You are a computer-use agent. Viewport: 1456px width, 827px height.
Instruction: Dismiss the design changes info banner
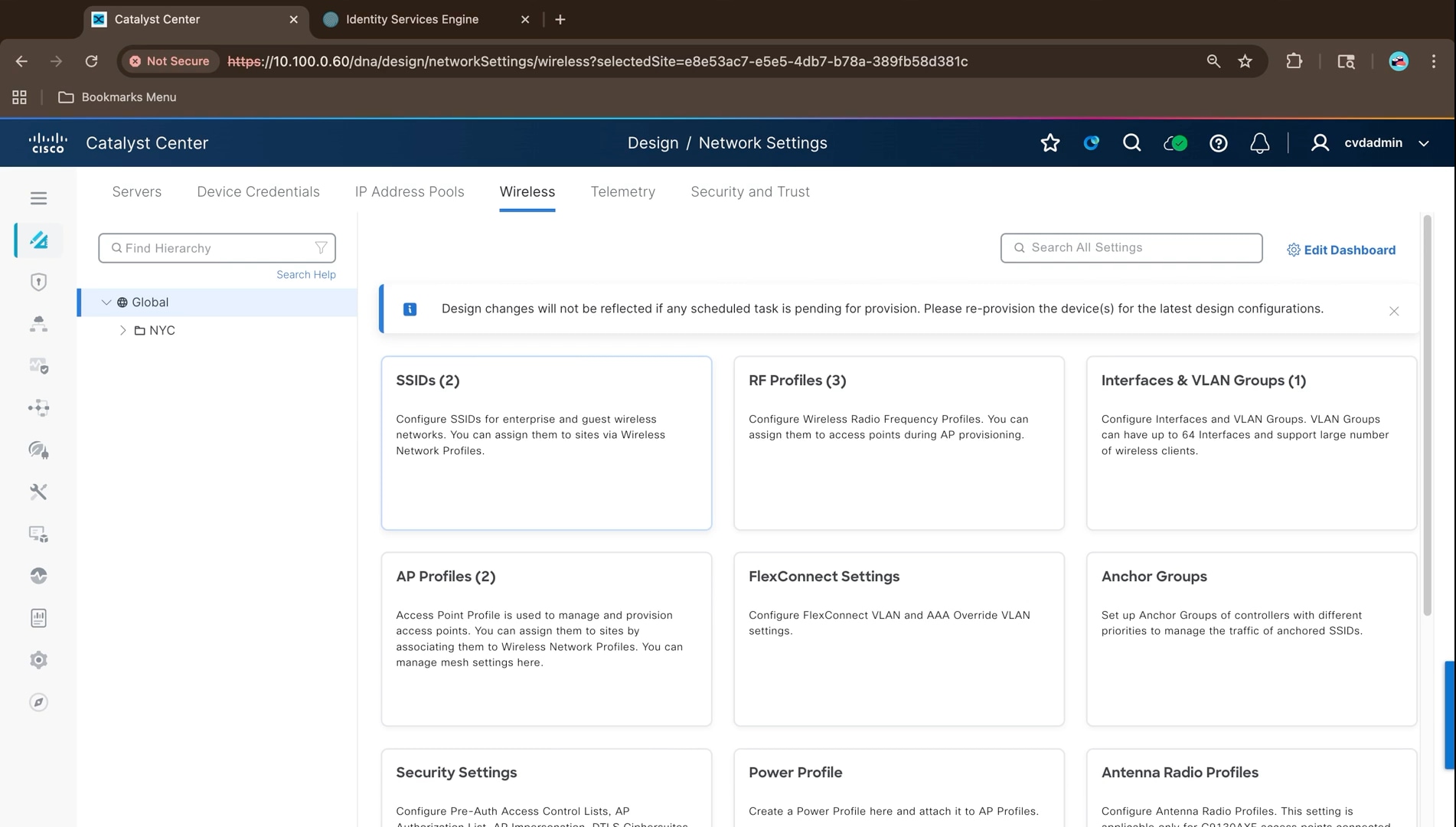click(1394, 311)
